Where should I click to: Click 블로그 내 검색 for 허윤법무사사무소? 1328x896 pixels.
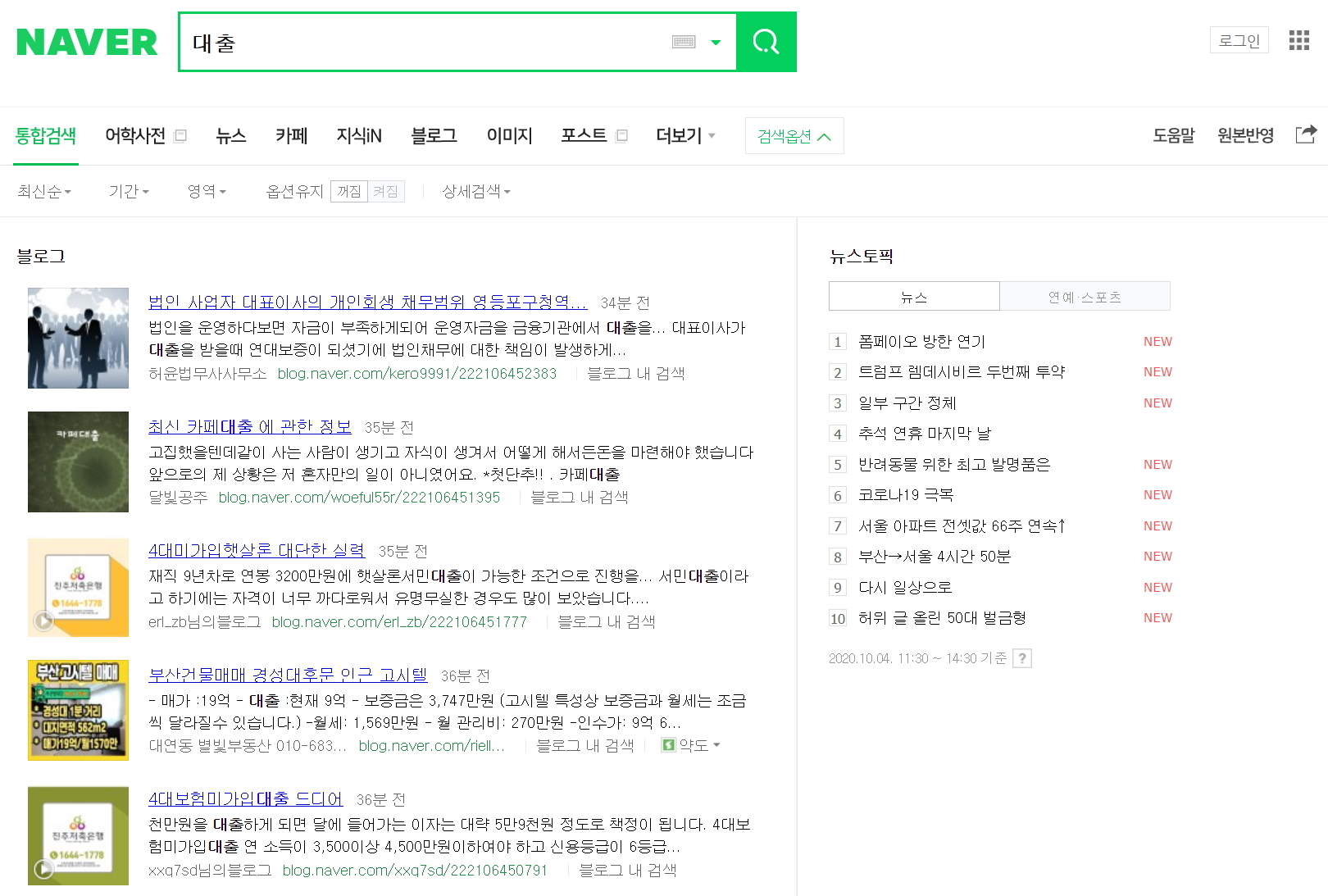pyautogui.click(x=636, y=374)
